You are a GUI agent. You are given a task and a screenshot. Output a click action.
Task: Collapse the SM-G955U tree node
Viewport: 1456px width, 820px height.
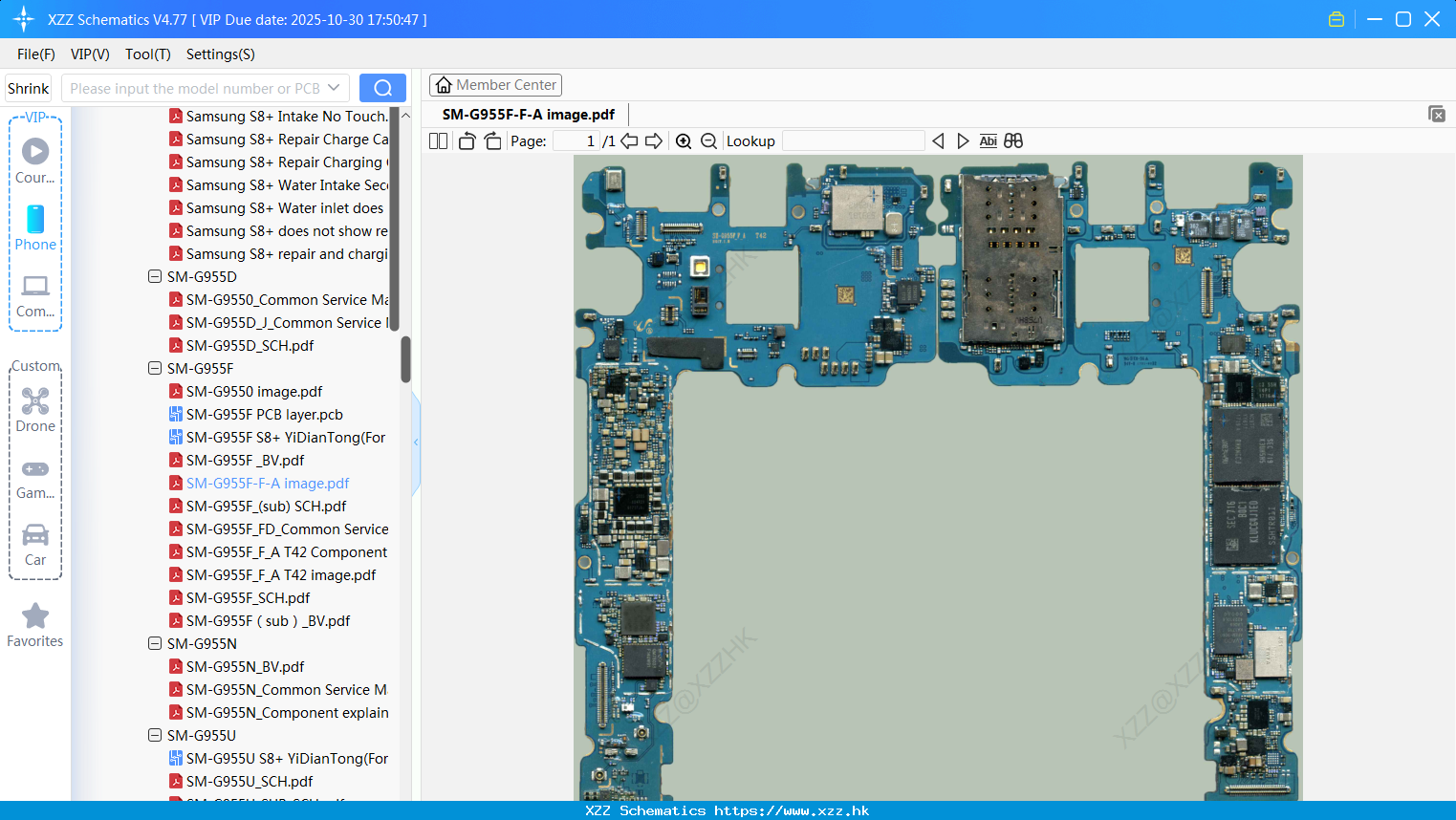(x=155, y=735)
